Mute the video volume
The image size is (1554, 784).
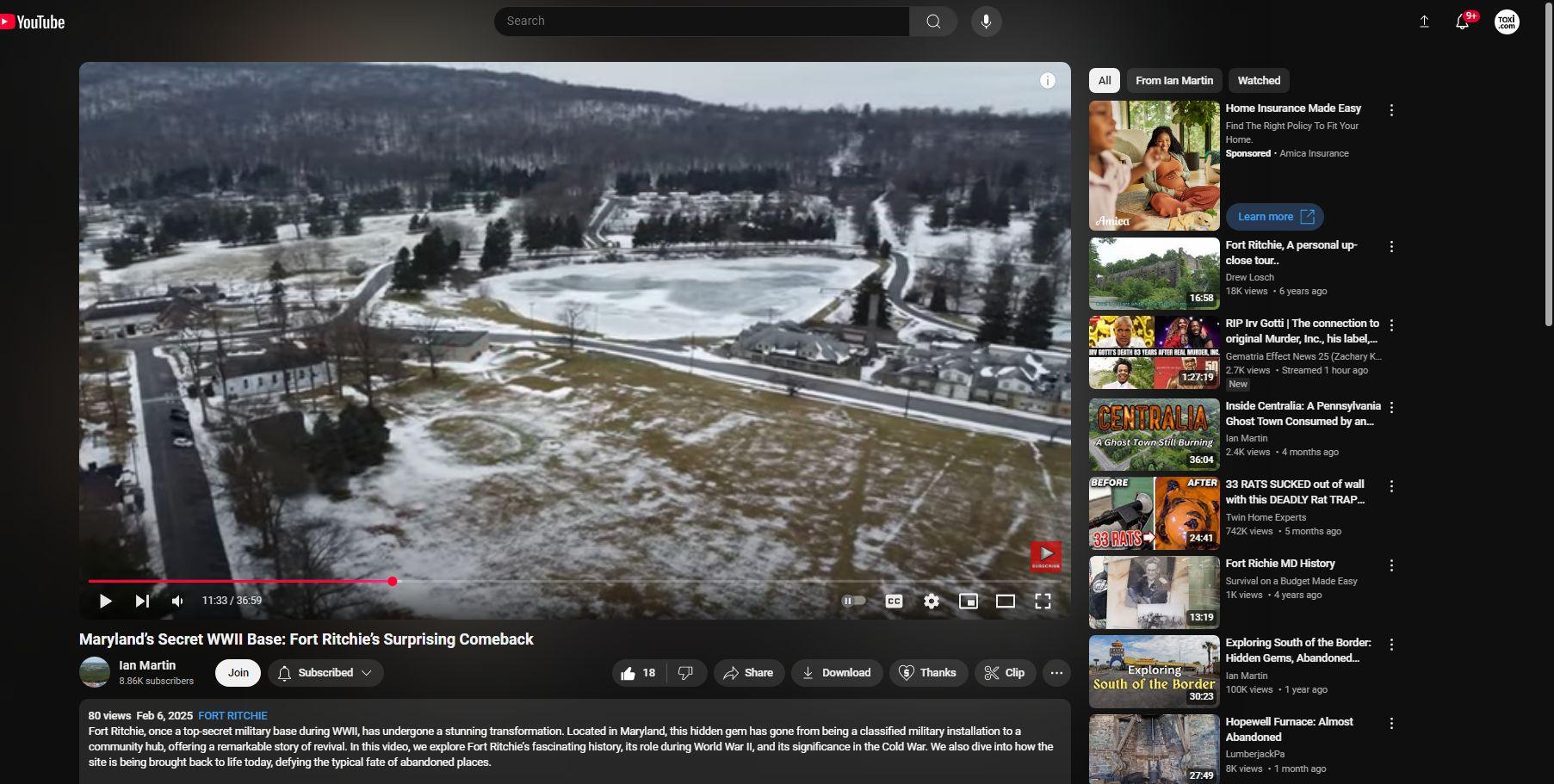coord(177,601)
